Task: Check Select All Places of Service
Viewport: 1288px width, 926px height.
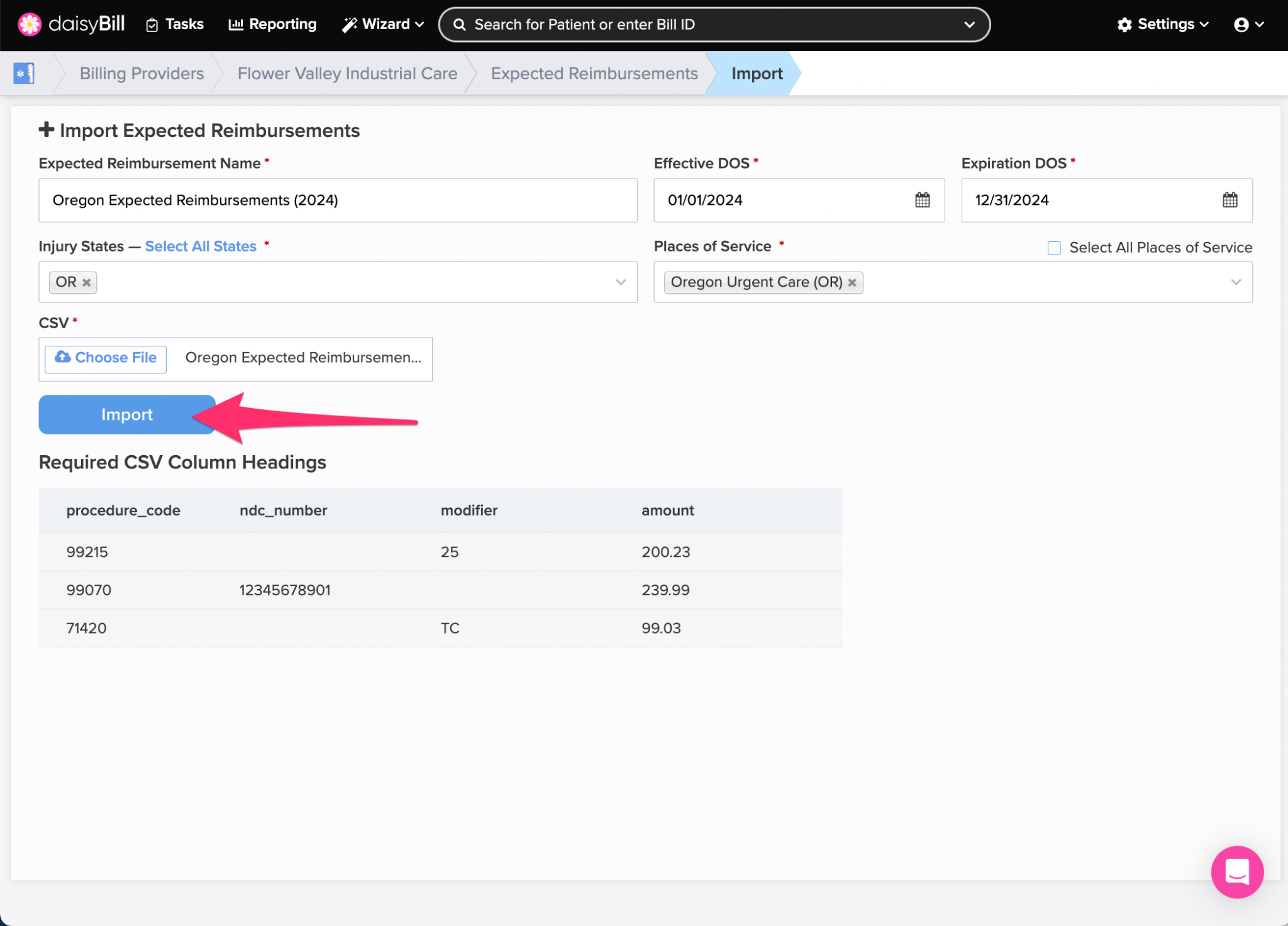Action: click(1054, 248)
